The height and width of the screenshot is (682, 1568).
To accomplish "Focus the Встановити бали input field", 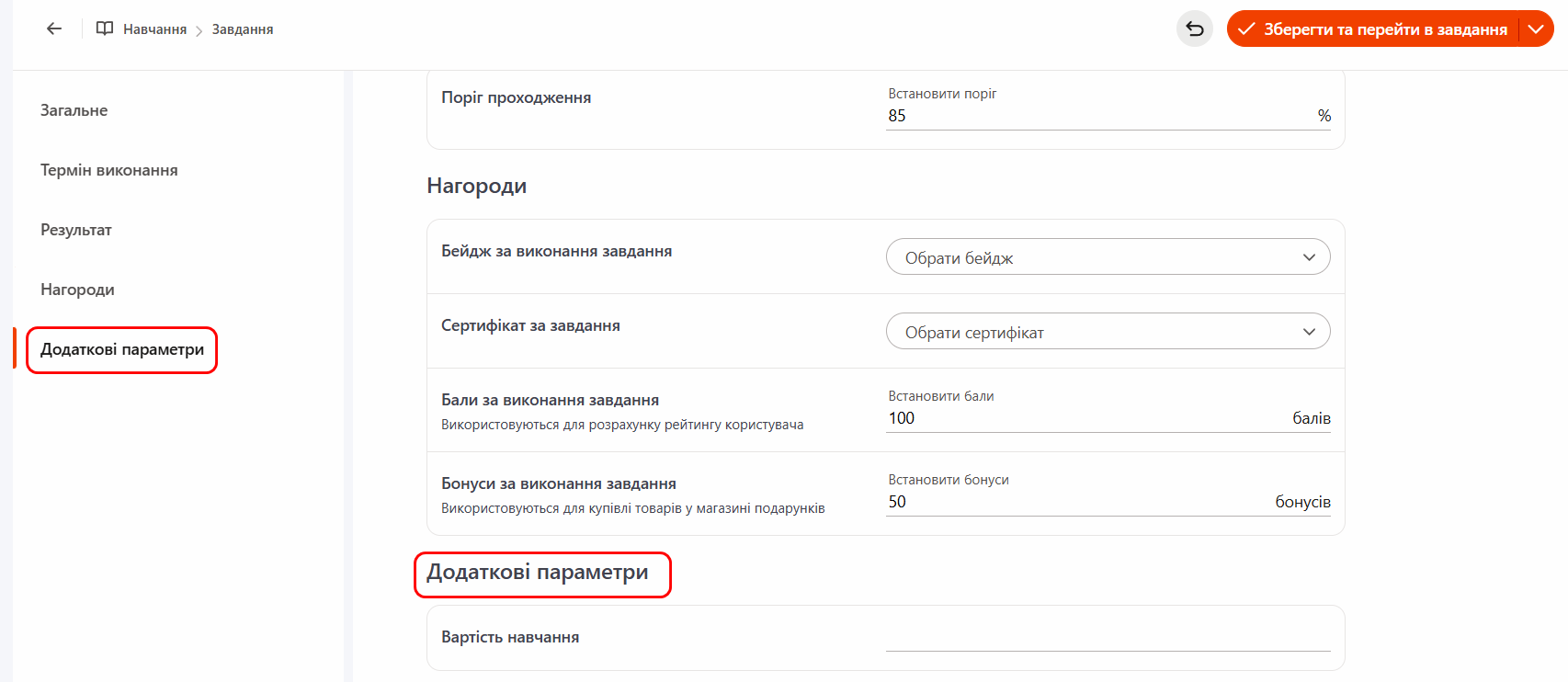I will click(x=1085, y=418).
